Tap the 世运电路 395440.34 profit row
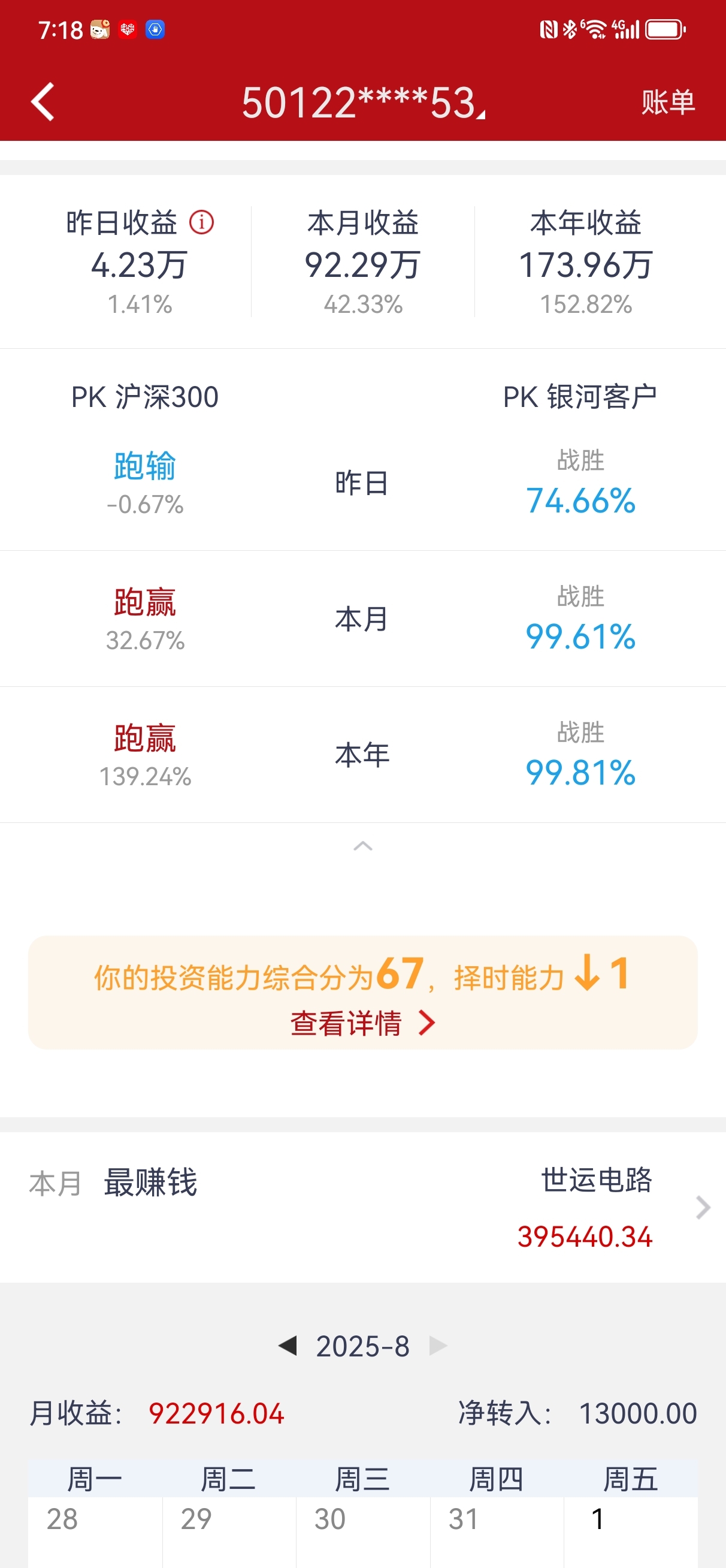 [x=362, y=1207]
